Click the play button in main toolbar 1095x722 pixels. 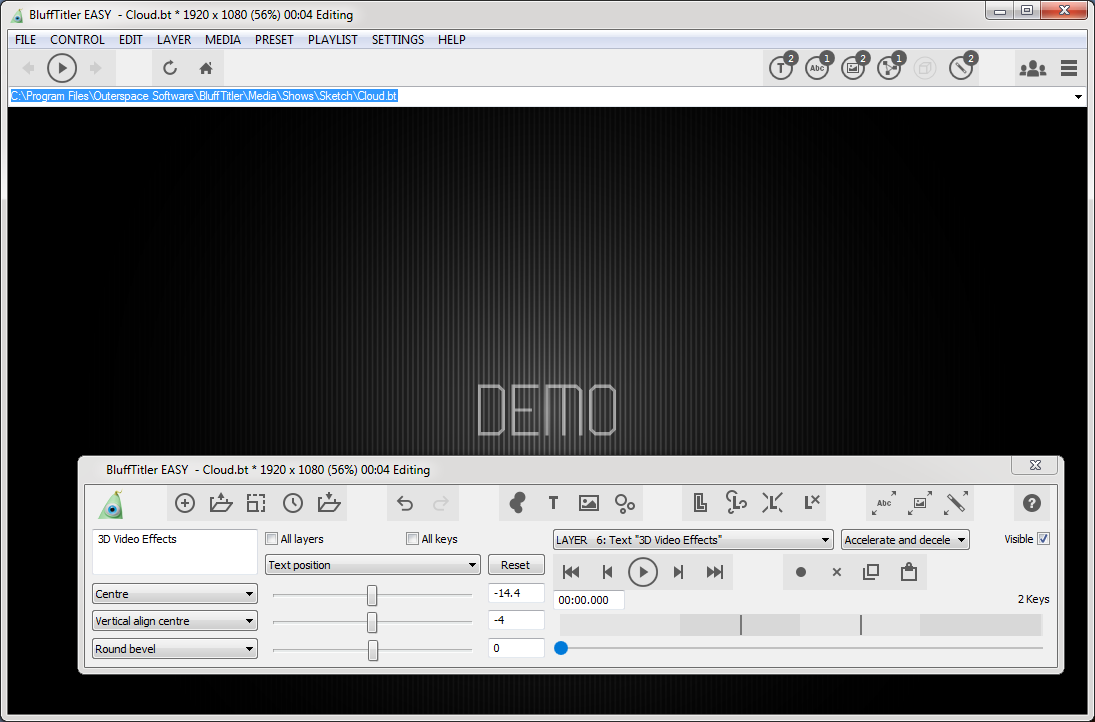click(62, 68)
